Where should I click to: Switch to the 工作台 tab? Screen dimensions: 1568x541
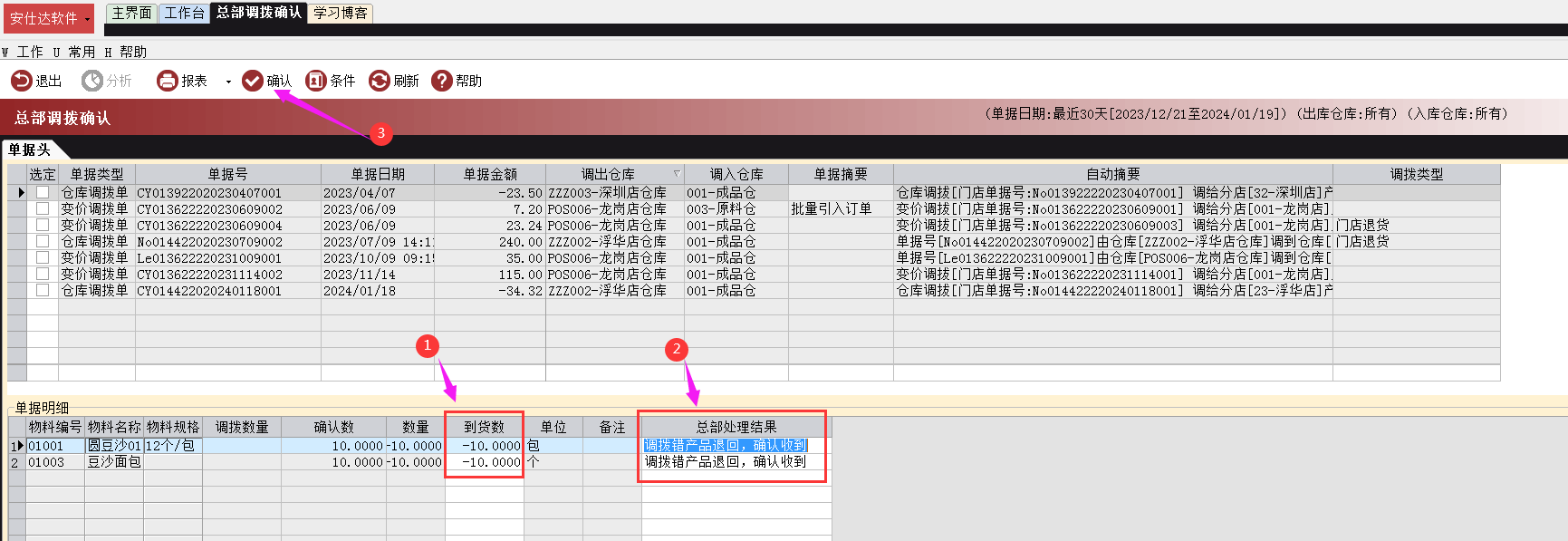(x=184, y=13)
